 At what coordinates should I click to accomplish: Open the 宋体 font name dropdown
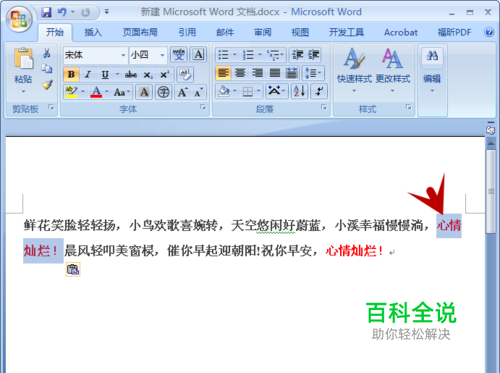(123, 55)
